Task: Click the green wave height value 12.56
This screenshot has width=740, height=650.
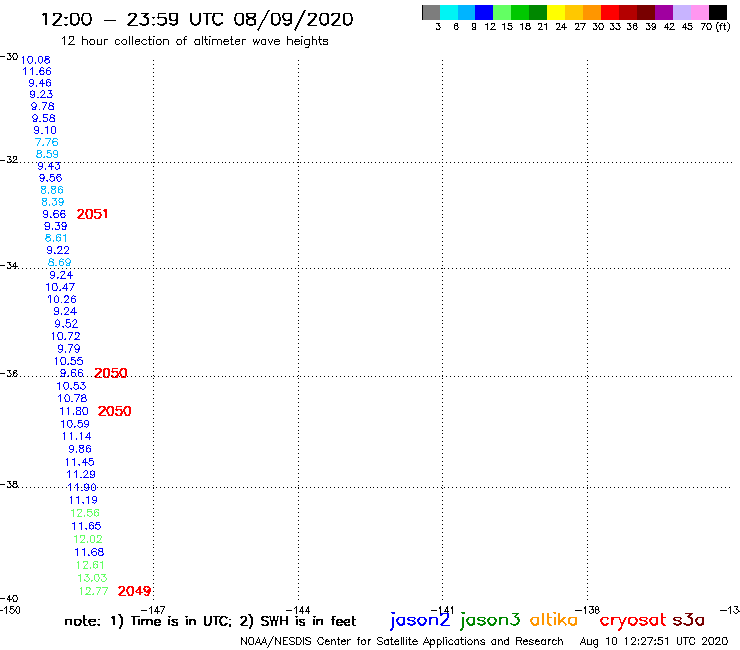Action: pos(85,513)
